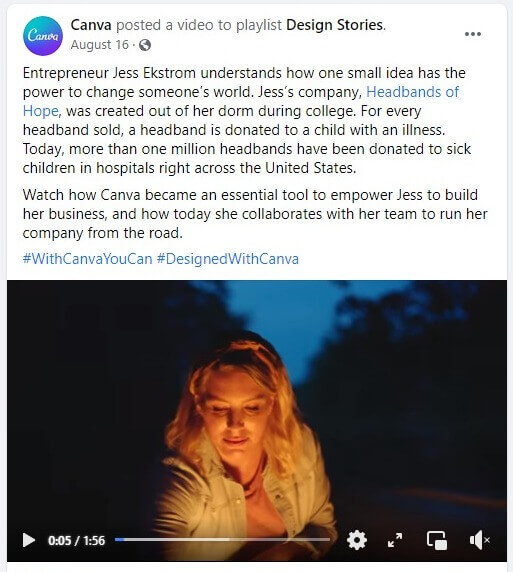Image resolution: width=513 pixels, height=572 pixels.
Task: Pop out the mini player
Action: 437,540
